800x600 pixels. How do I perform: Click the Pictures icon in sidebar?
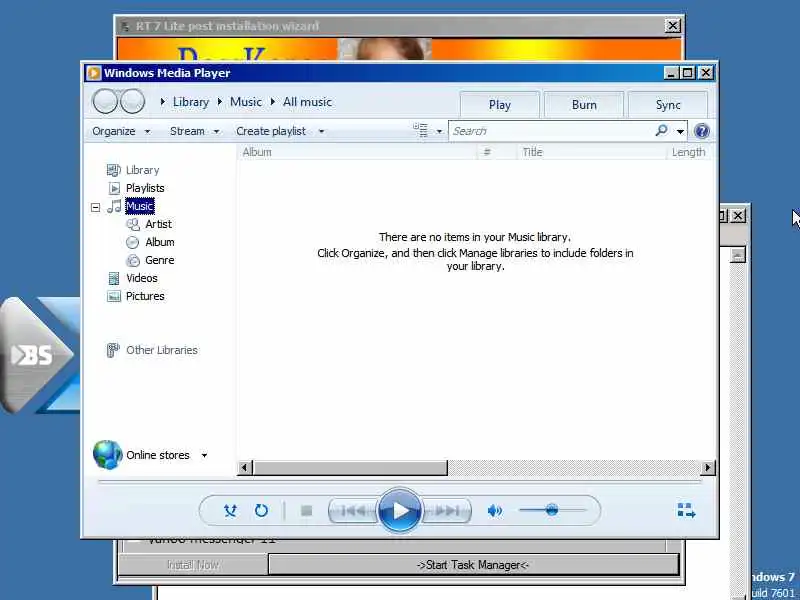(x=114, y=296)
